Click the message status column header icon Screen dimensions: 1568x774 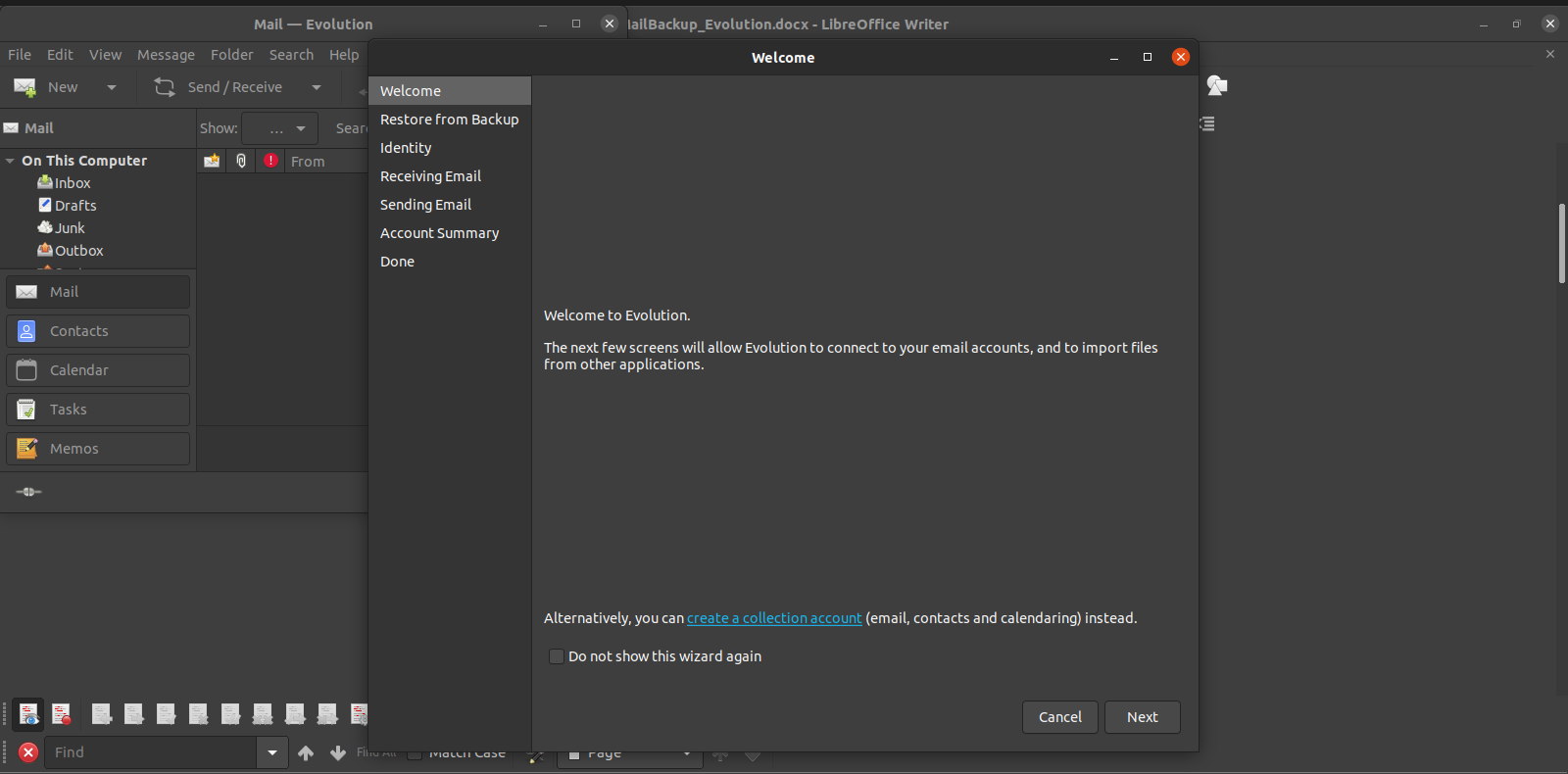coord(212,161)
